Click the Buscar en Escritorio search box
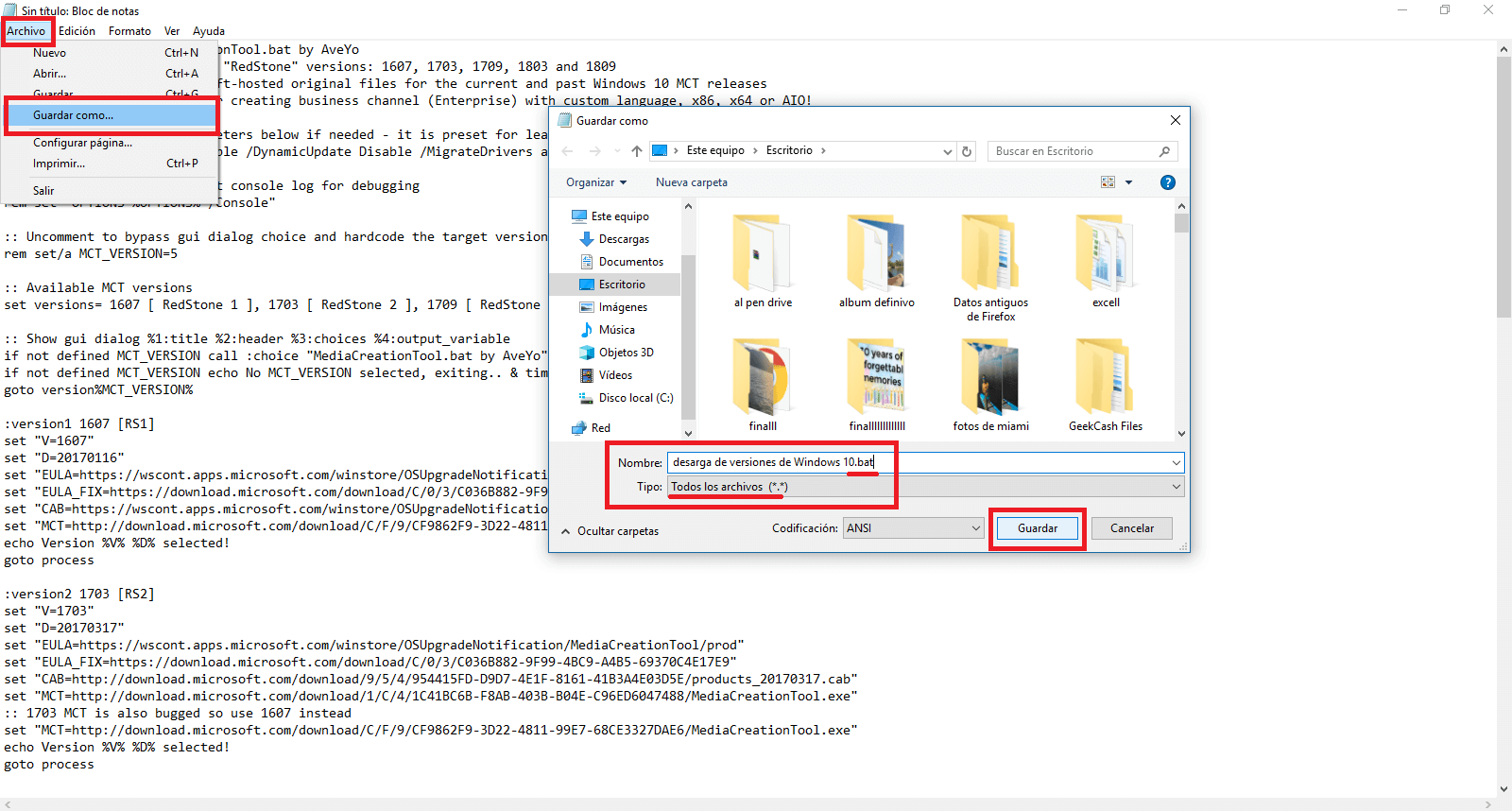Image resolution: width=1512 pixels, height=811 pixels. point(1073,151)
